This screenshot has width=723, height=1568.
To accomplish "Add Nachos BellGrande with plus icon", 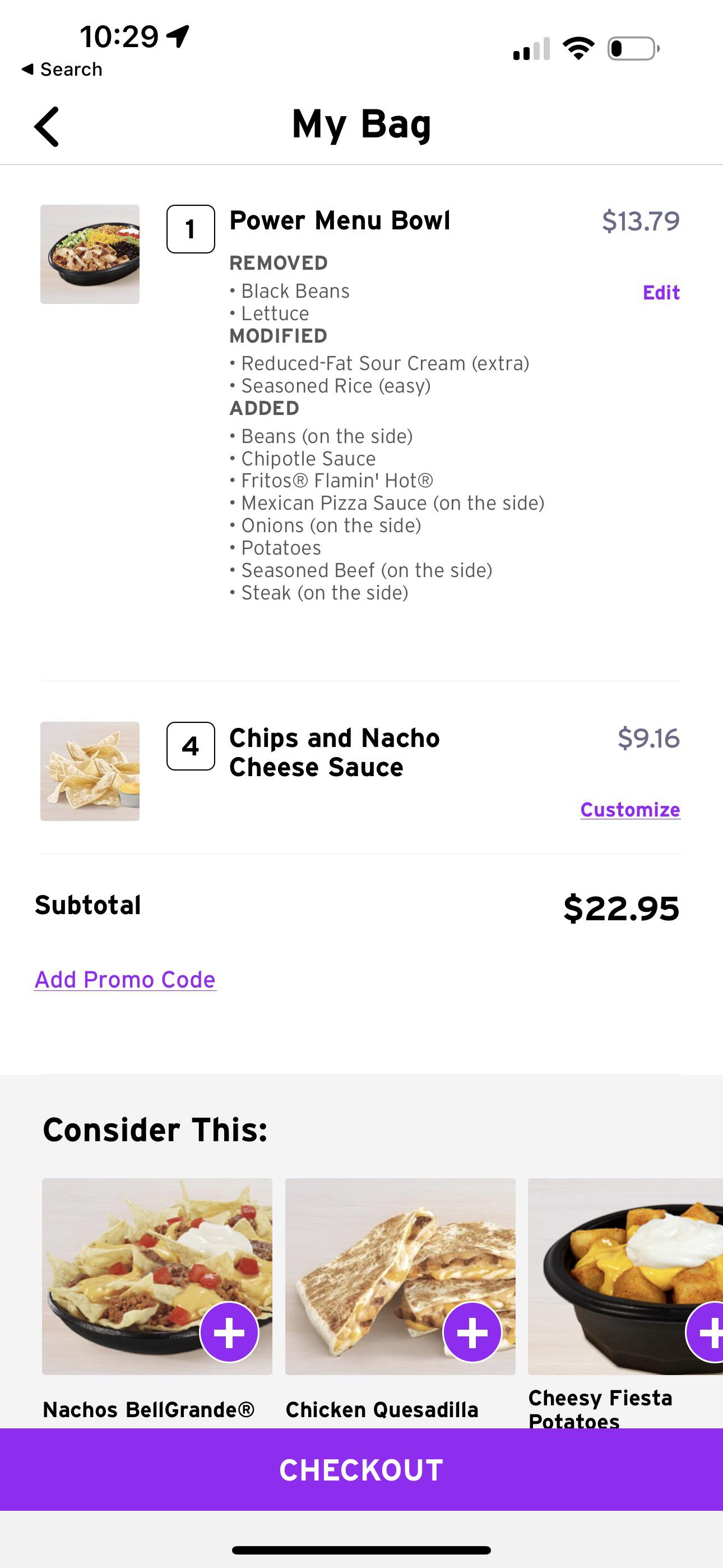I will pyautogui.click(x=229, y=1333).
